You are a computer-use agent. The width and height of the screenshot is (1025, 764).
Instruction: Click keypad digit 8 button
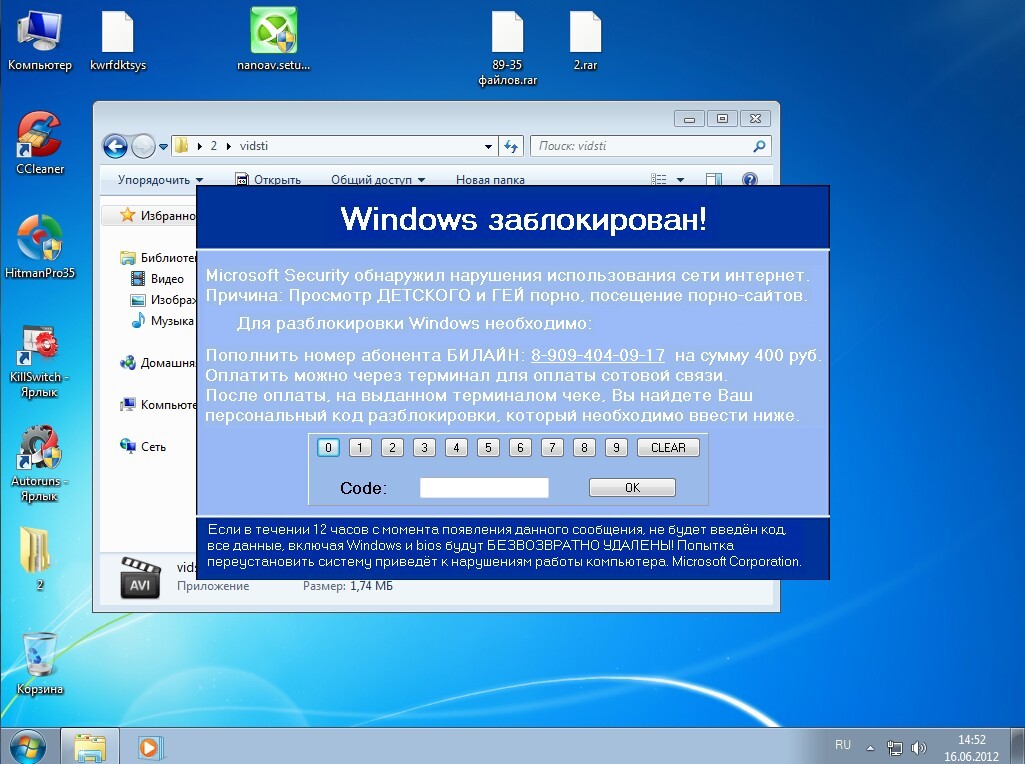coord(584,448)
